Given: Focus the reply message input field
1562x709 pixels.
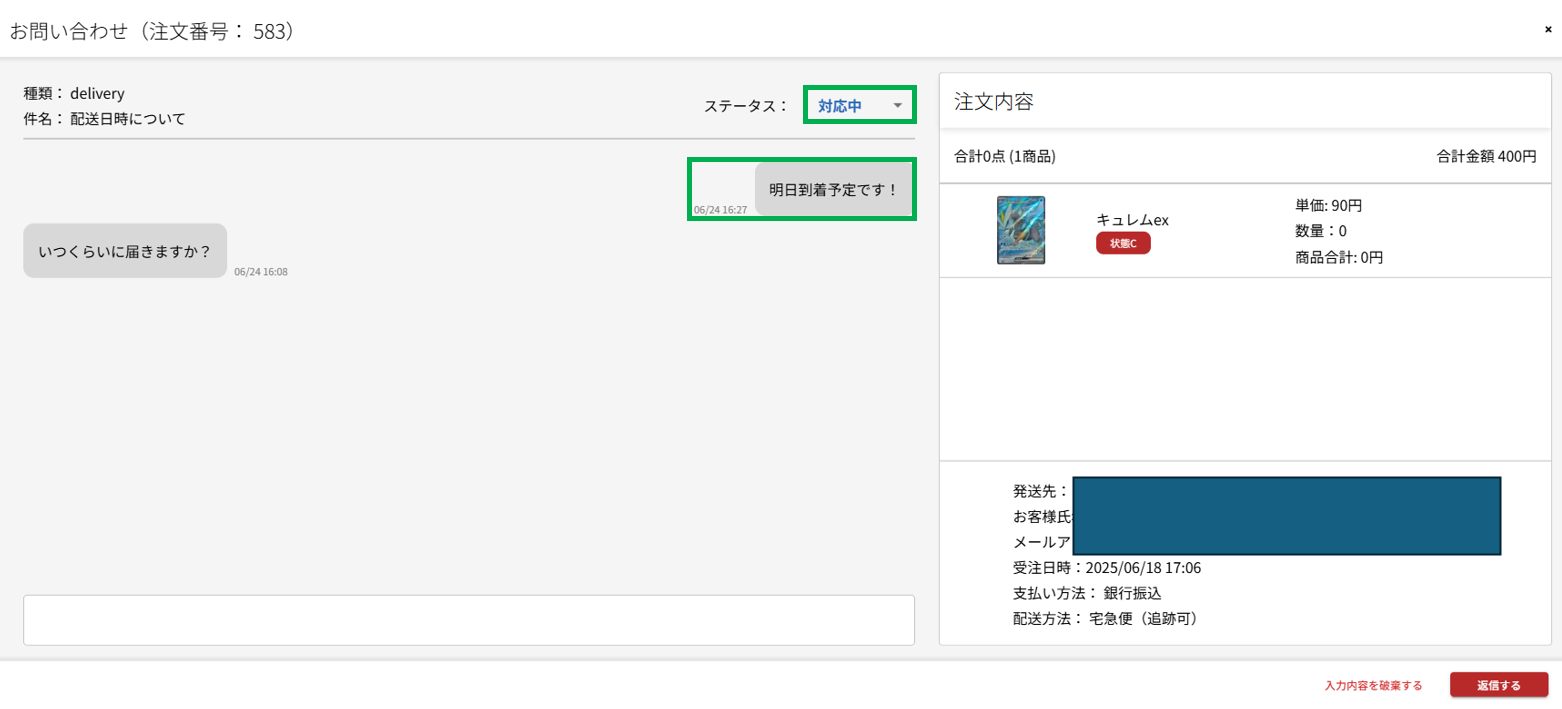Looking at the screenshot, I should [x=468, y=620].
